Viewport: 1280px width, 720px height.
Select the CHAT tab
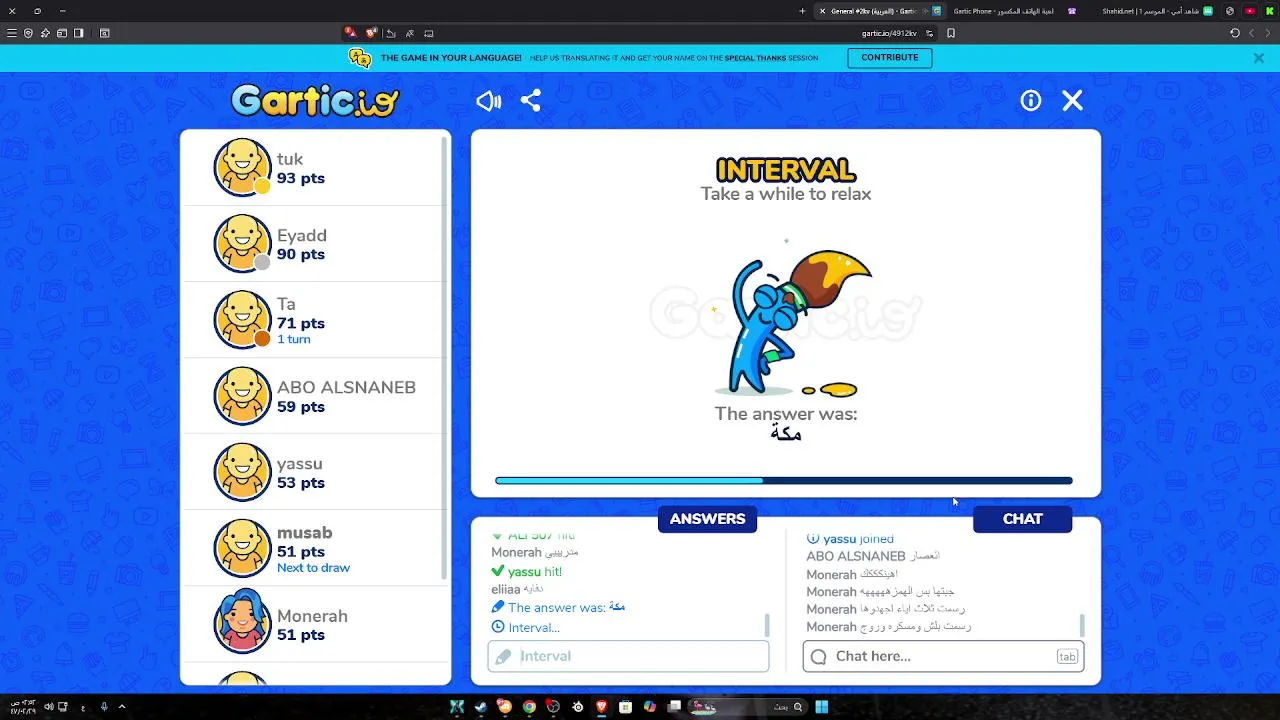[x=1022, y=519]
